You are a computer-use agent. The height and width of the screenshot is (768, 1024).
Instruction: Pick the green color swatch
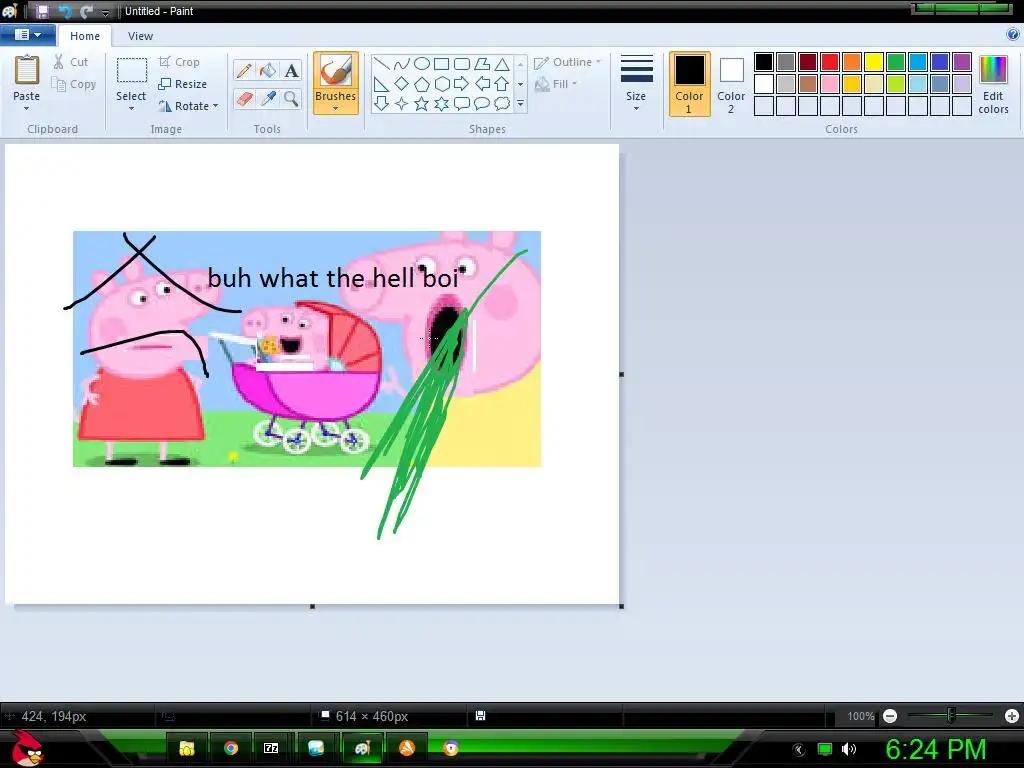pyautogui.click(x=896, y=62)
